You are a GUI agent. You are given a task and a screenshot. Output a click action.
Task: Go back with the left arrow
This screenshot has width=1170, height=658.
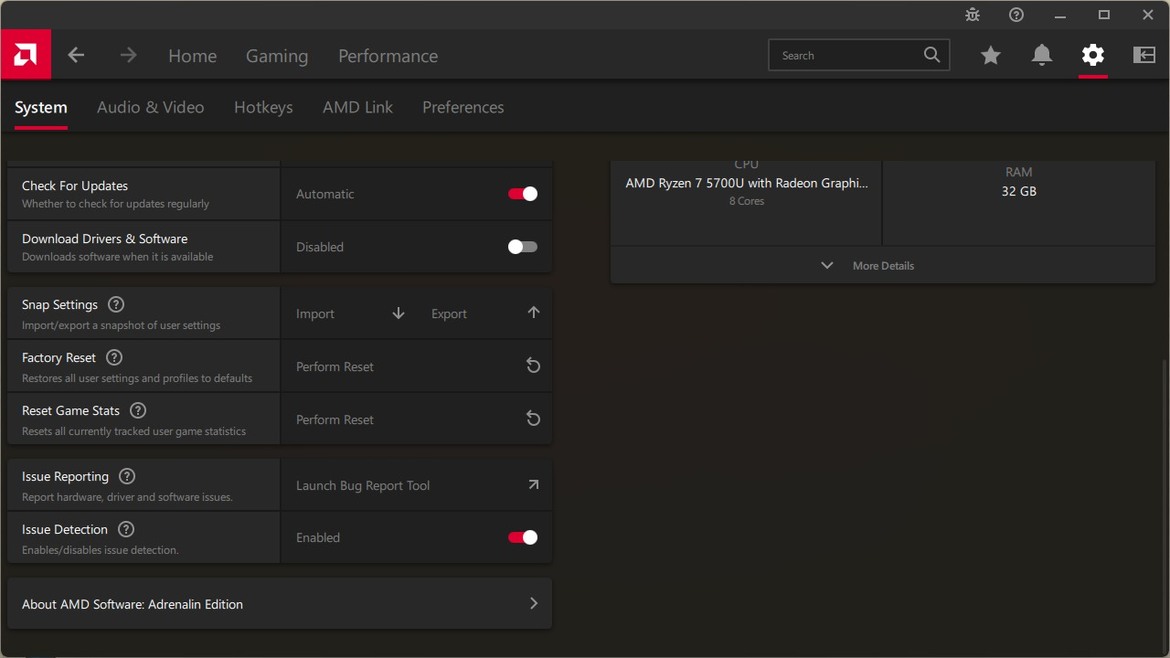(x=76, y=55)
